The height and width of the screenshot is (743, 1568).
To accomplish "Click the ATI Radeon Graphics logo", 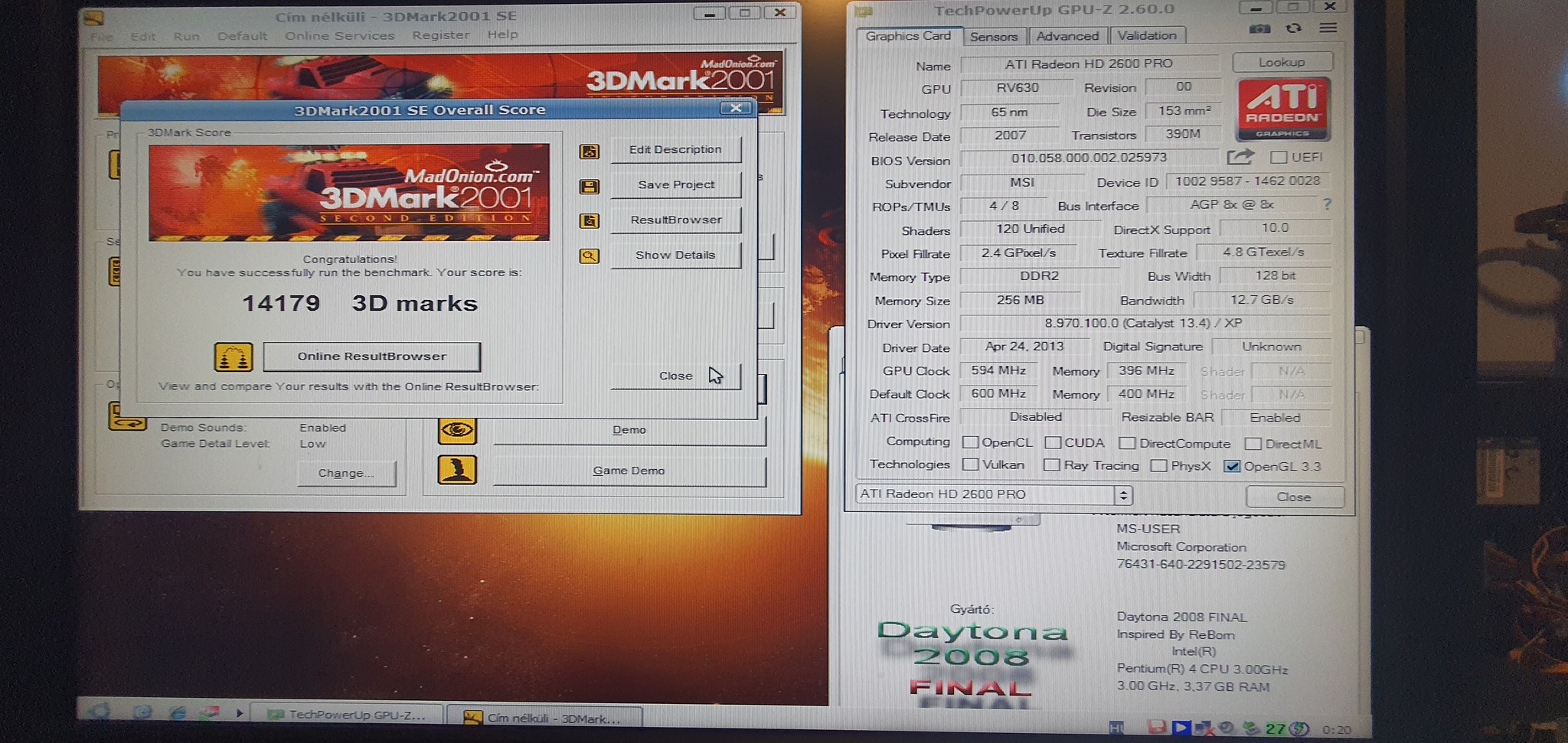I will pyautogui.click(x=1283, y=109).
